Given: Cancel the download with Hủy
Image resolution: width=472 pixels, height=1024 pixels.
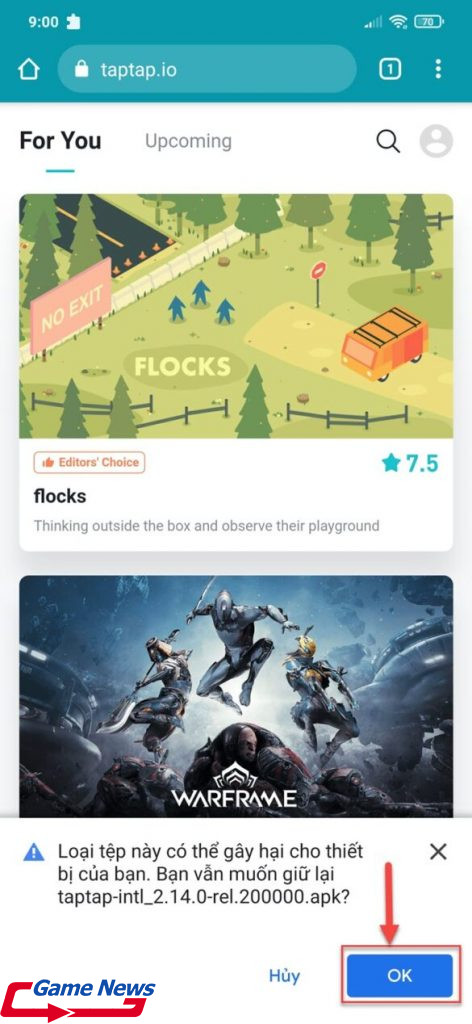Looking at the screenshot, I should tap(285, 976).
